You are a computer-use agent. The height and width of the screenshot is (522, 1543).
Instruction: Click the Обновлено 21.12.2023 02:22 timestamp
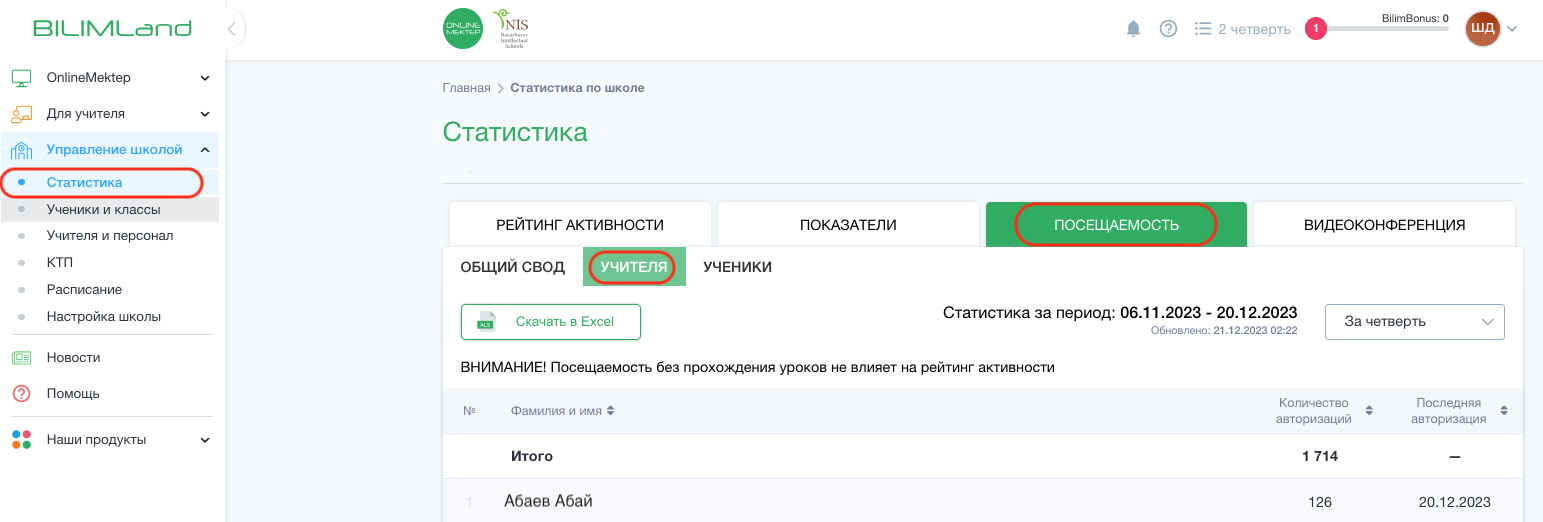click(x=1224, y=330)
